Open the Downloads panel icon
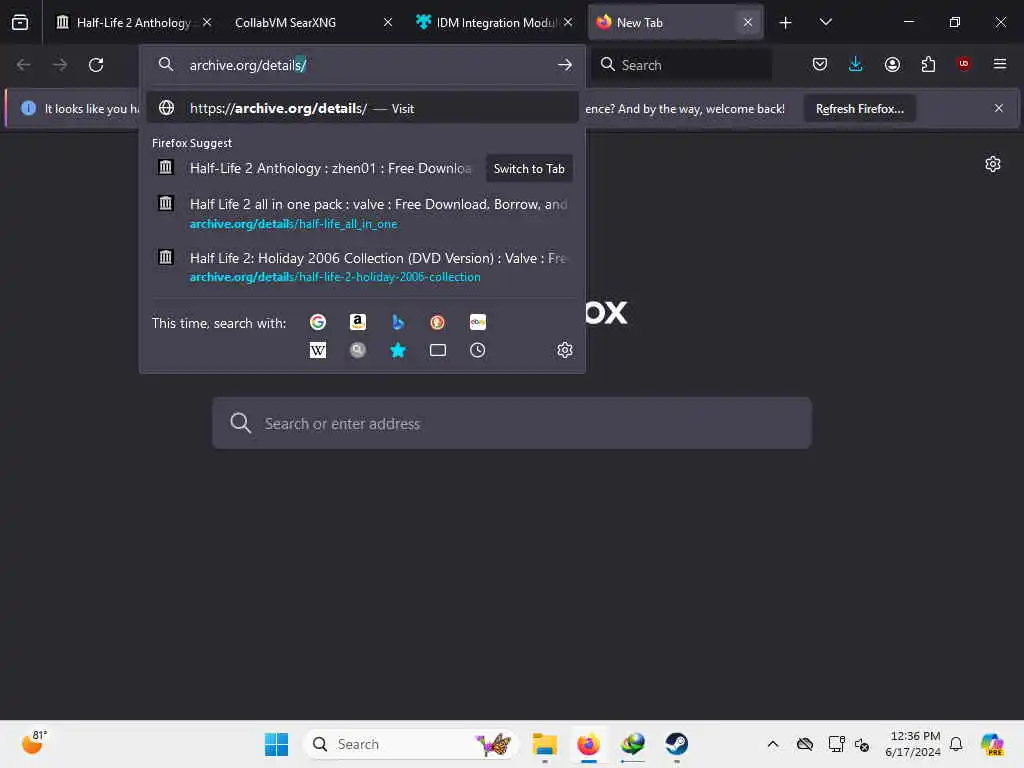The image size is (1024, 768). coord(856,64)
